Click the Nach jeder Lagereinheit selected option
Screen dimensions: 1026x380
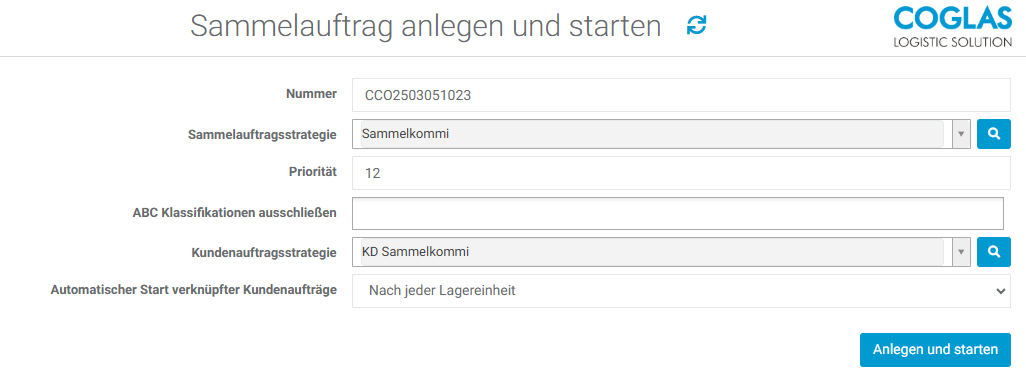442,290
